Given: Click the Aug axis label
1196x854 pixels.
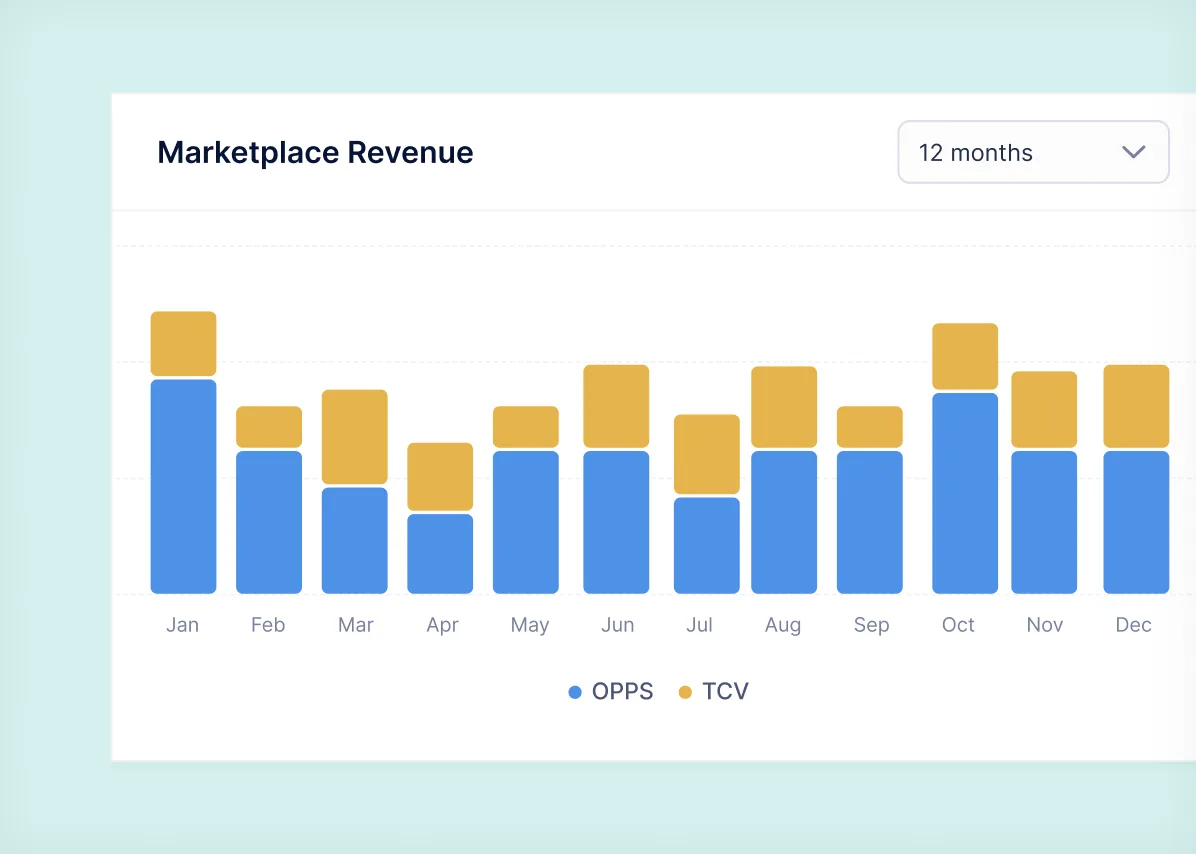Looking at the screenshot, I should (783, 626).
